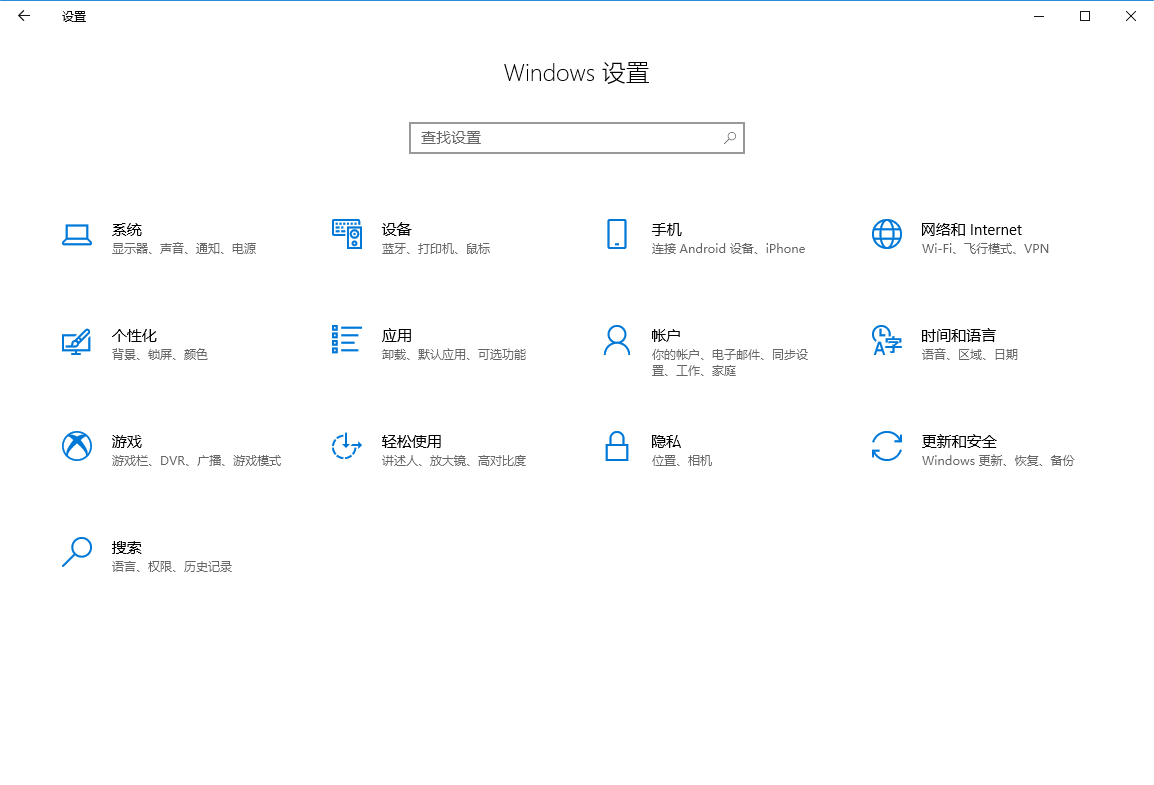Click description Wi-Fi、飞行模式、VPN

[x=985, y=249]
